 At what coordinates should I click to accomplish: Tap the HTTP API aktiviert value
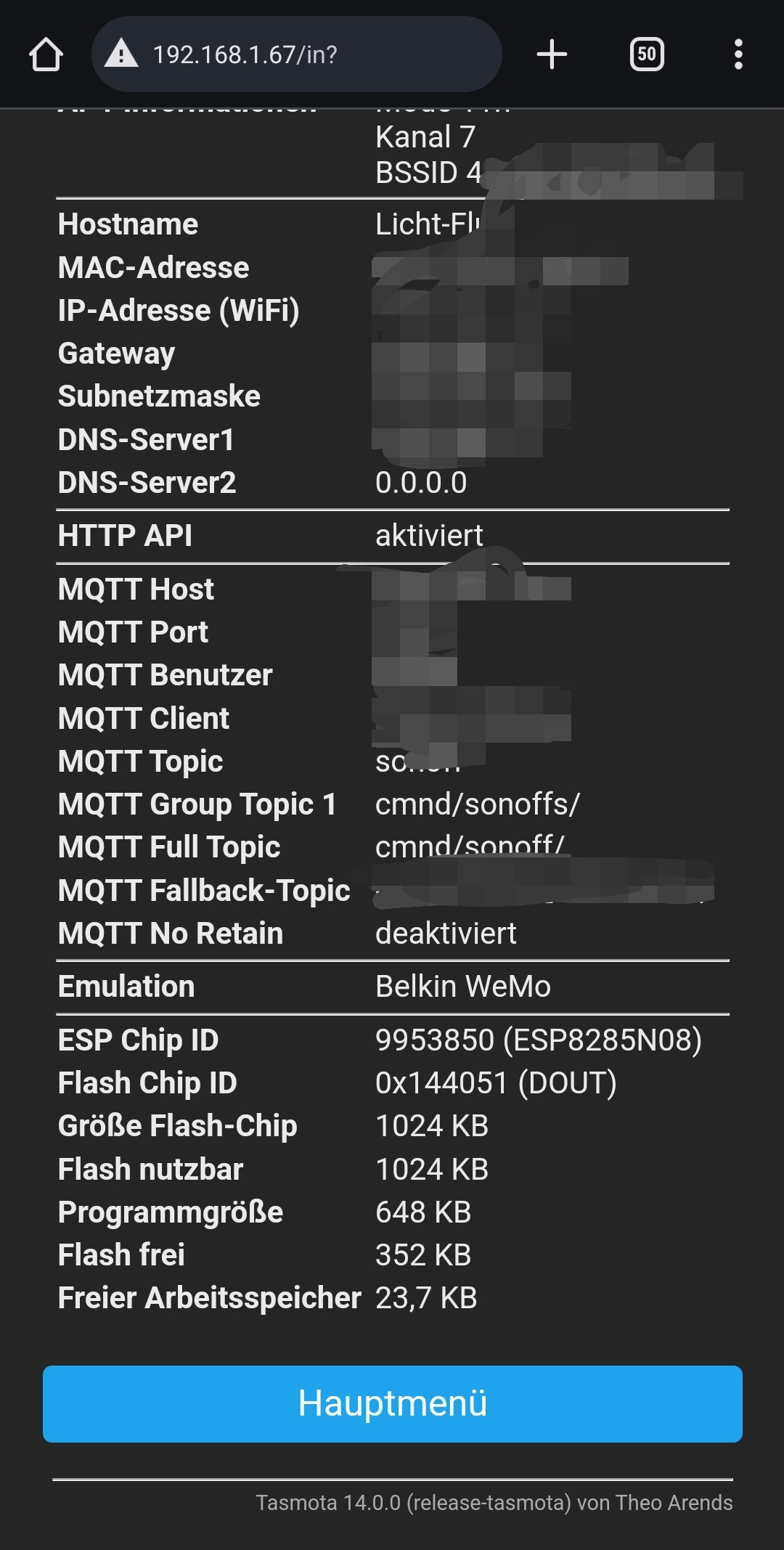[x=429, y=536]
